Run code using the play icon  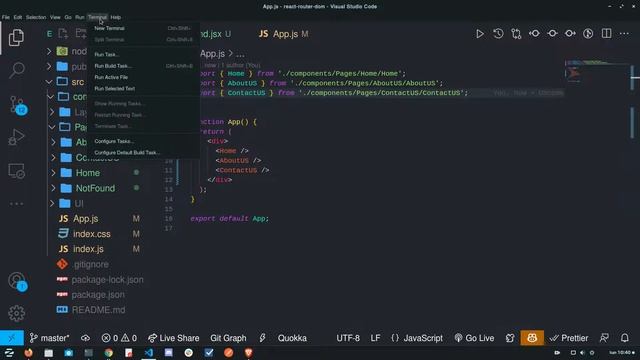tap(480, 33)
